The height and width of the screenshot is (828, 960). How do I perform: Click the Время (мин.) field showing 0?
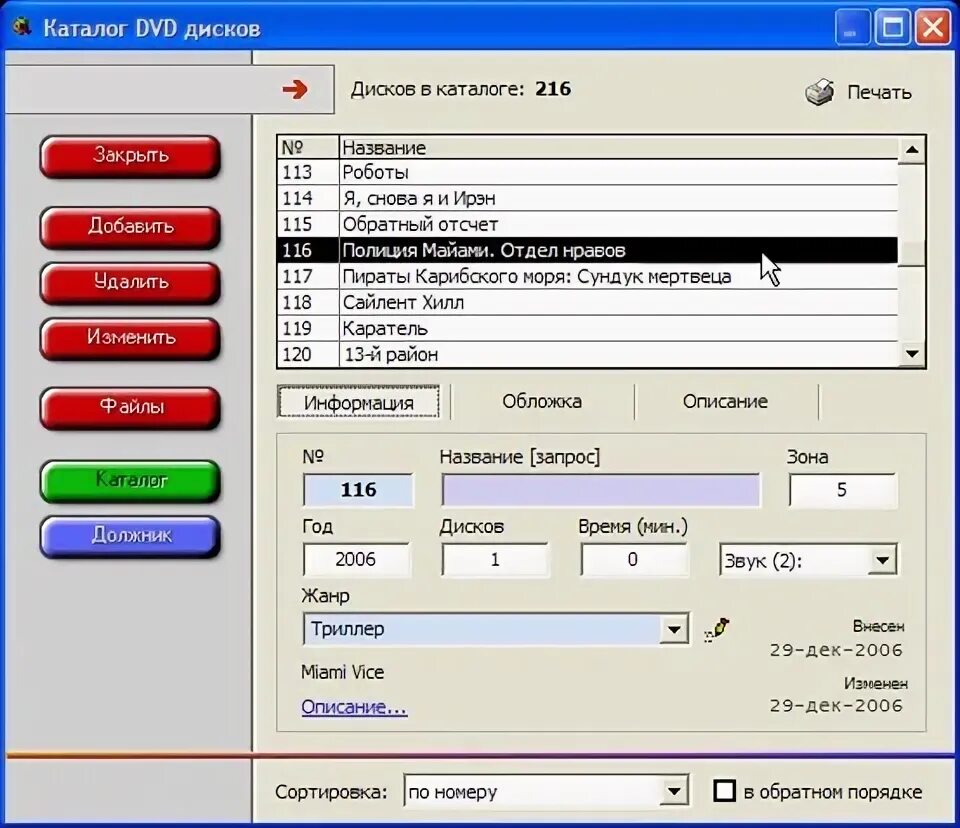point(634,560)
